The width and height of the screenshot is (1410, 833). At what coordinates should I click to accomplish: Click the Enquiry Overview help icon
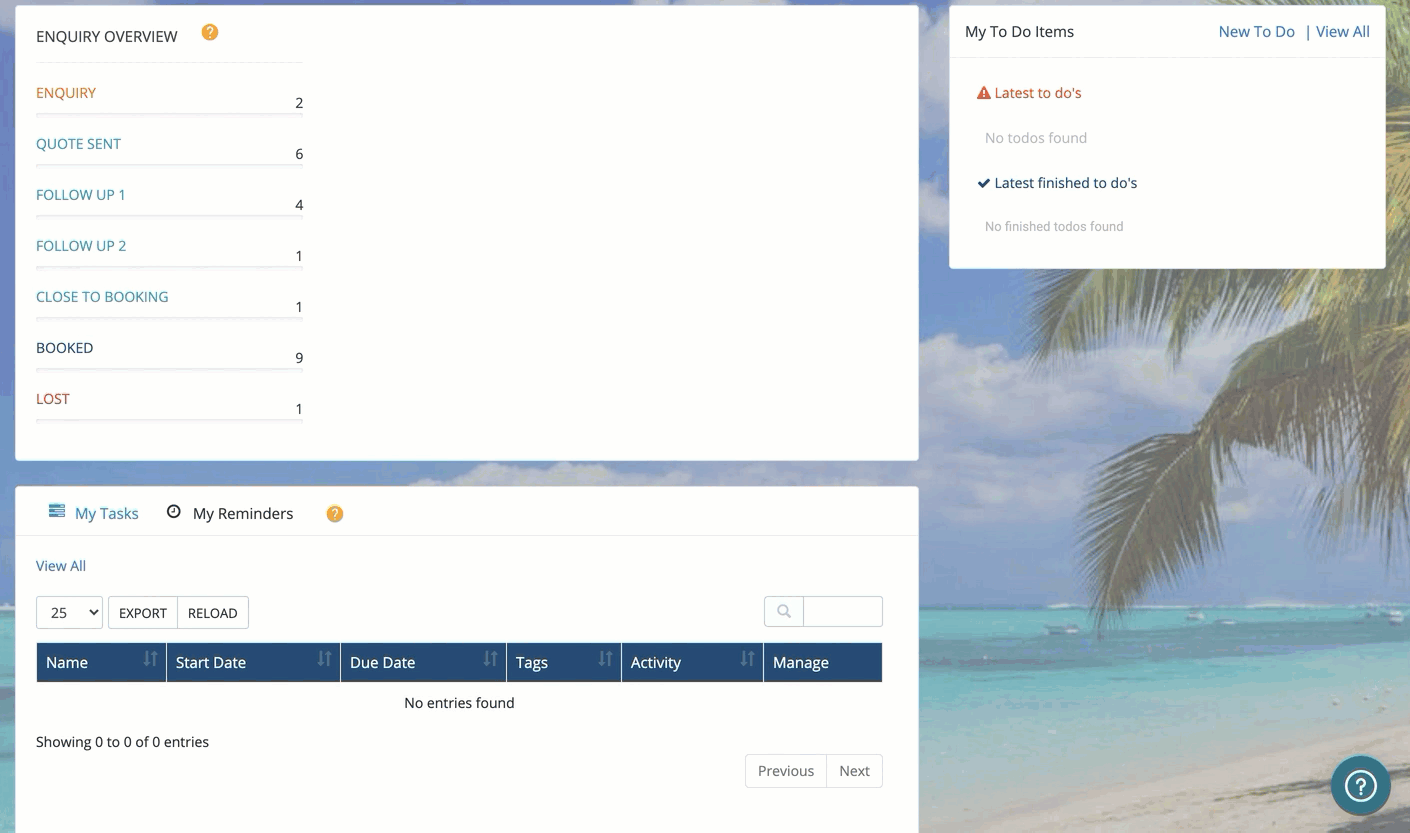tap(210, 32)
